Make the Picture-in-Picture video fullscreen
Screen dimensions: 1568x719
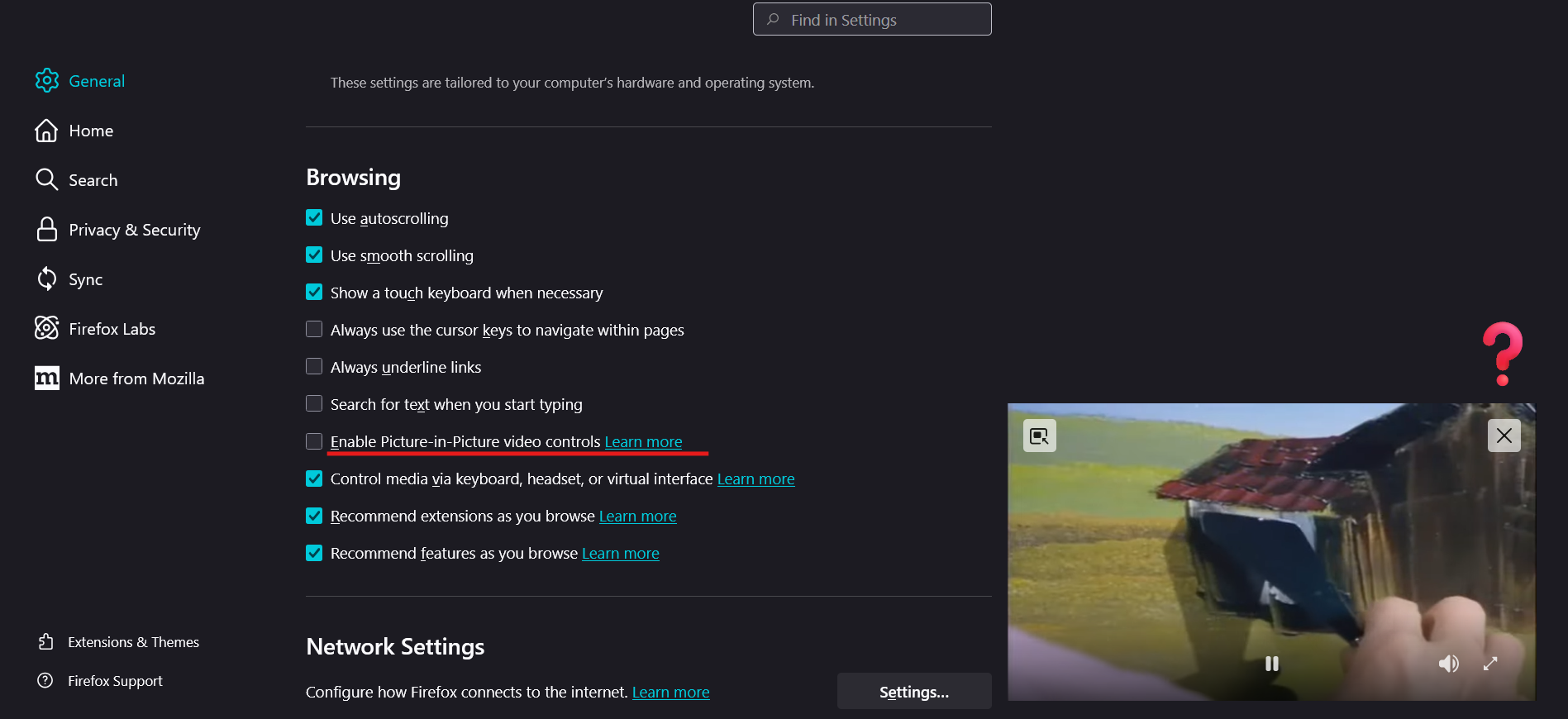pyautogui.click(x=1490, y=664)
